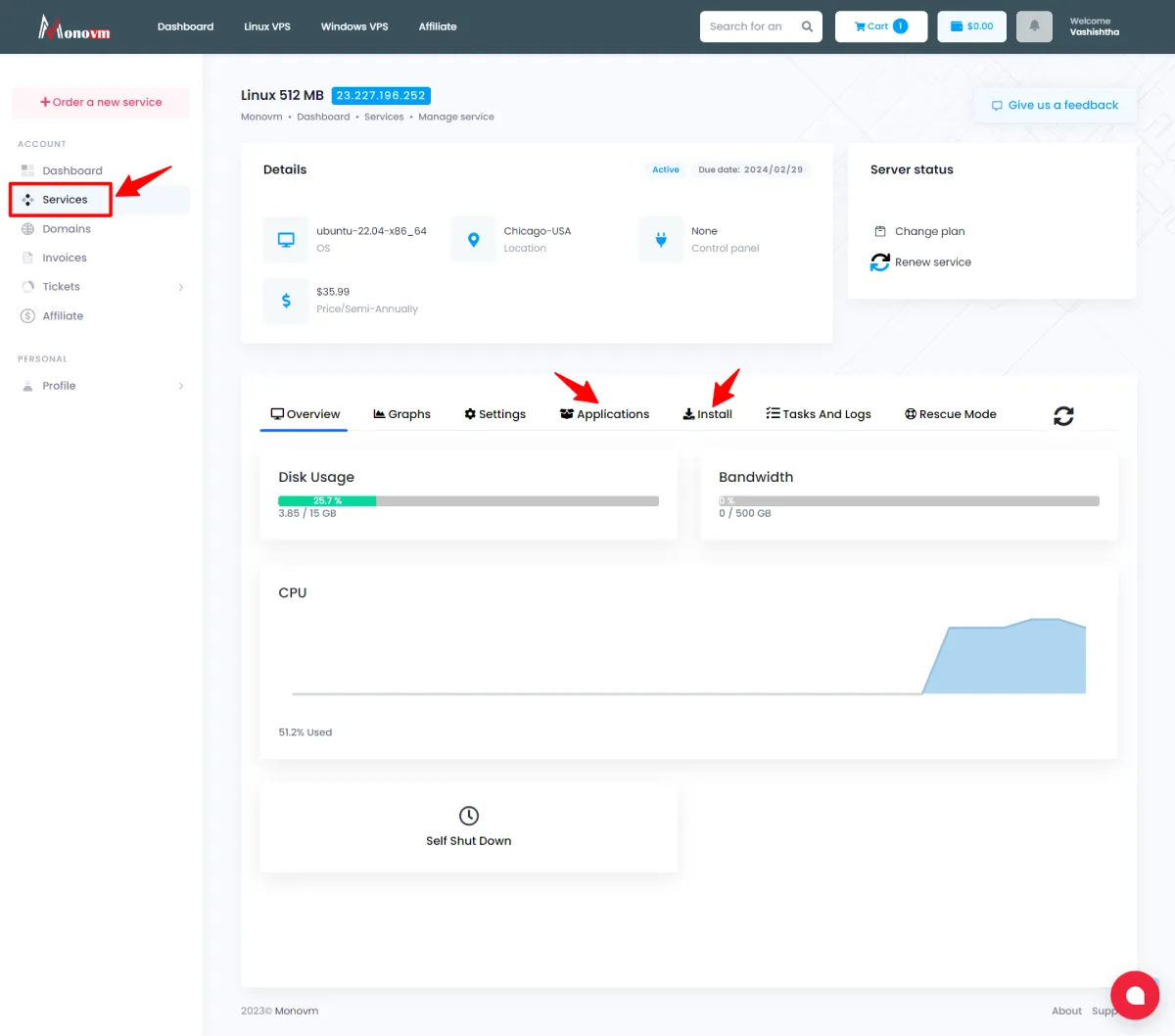This screenshot has width=1175, height=1036.
Task: Click the dollar price icon in Details
Action: pyautogui.click(x=286, y=300)
